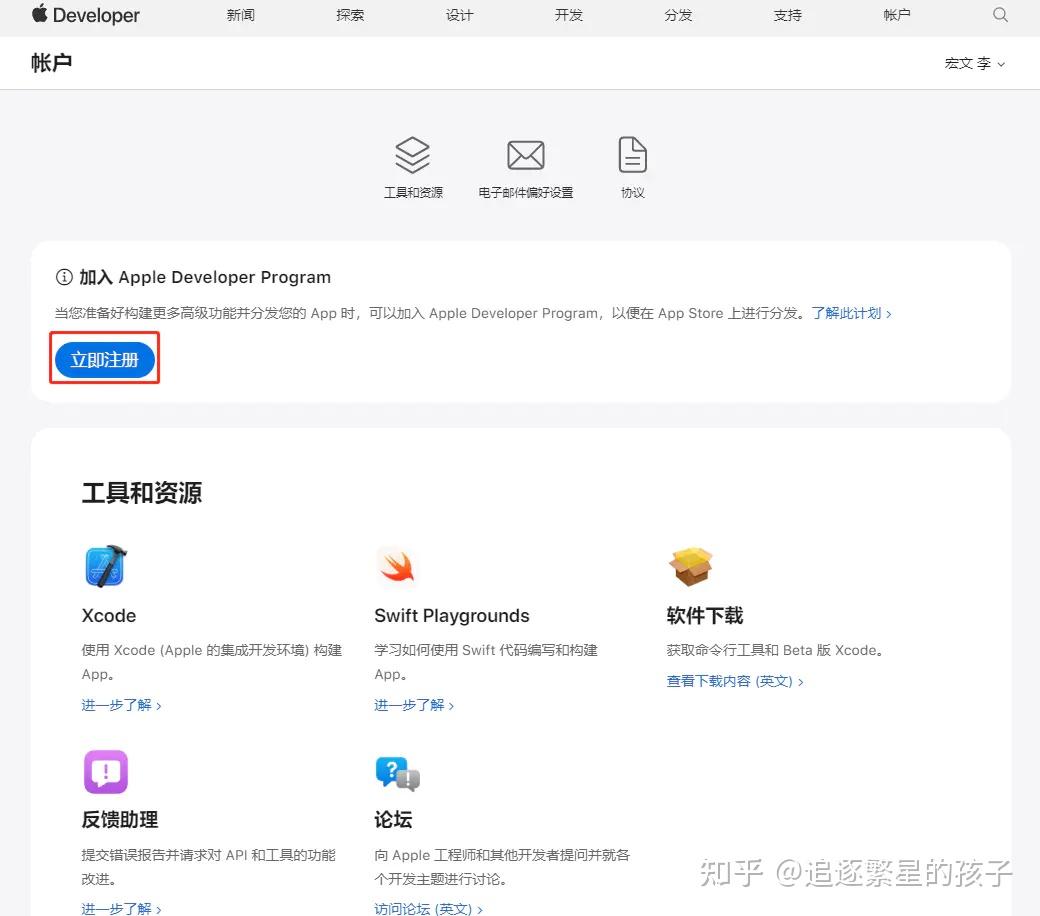Follow the 进一步了解 link under Xcode
1040x916 pixels.
(x=120, y=704)
